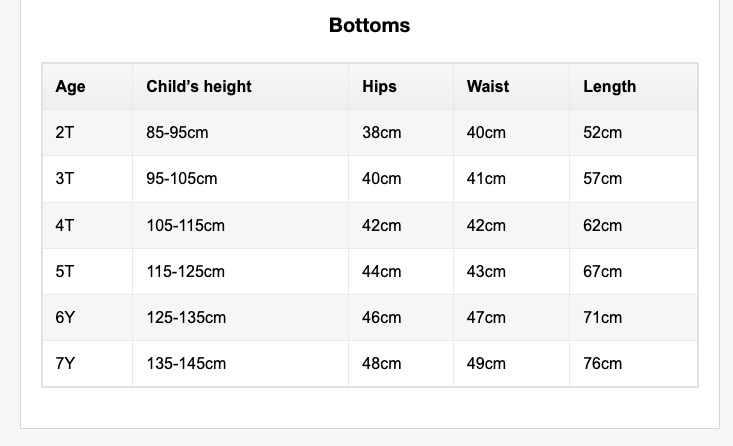This screenshot has height=446, width=733.
Task: Click the 135-145cm height cell
Action: 186,363
